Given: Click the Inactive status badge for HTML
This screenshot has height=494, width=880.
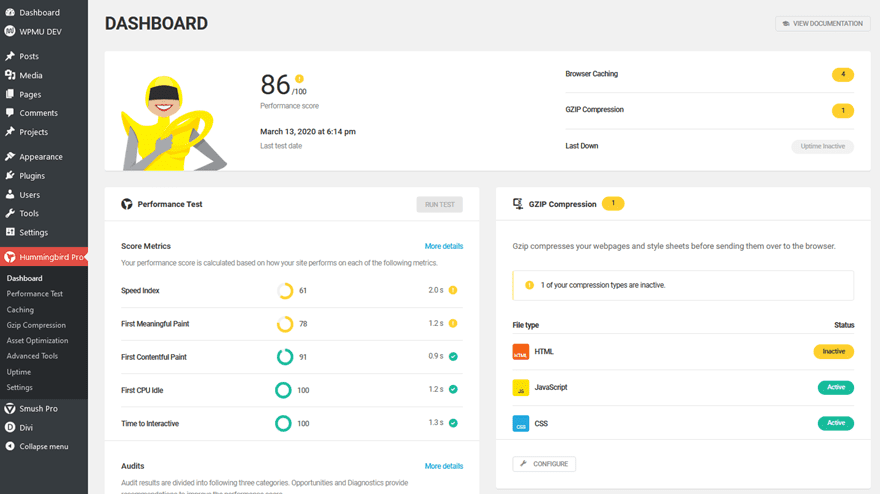Looking at the screenshot, I should (833, 352).
